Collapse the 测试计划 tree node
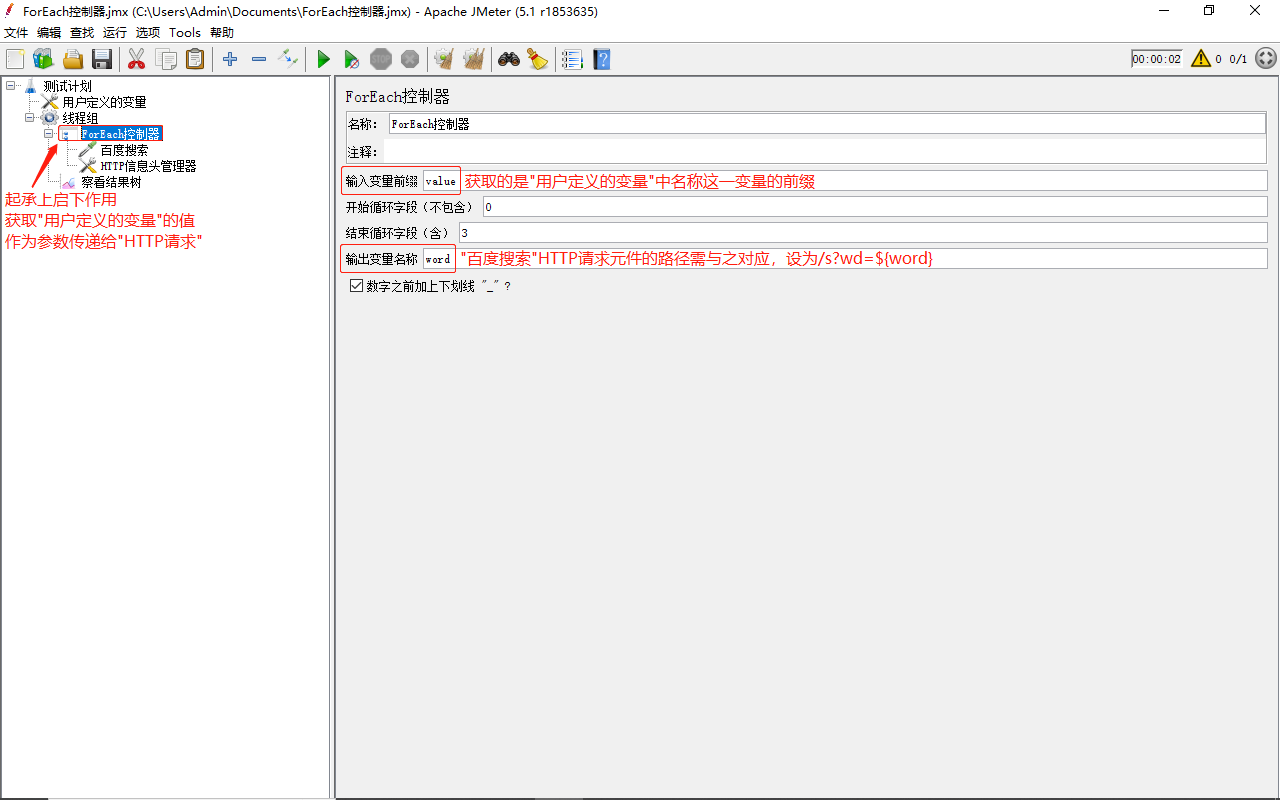The width and height of the screenshot is (1280, 800). pos(10,86)
